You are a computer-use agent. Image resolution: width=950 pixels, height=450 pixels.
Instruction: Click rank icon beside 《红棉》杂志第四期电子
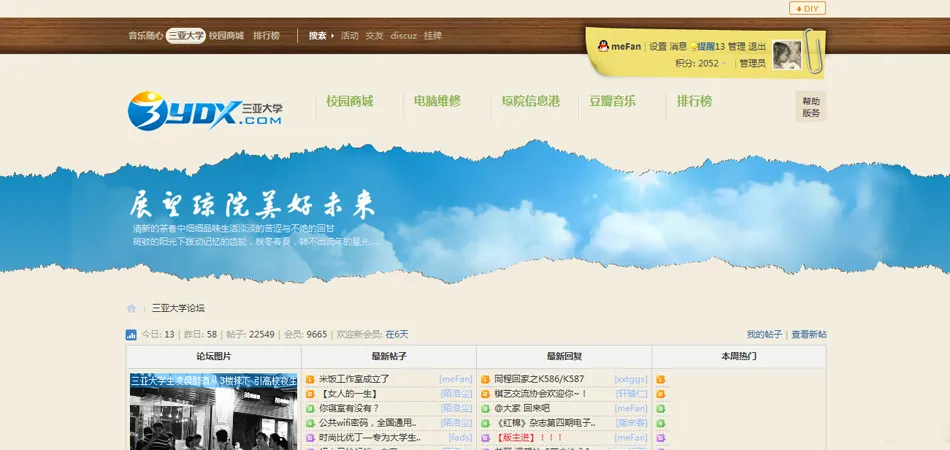pos(485,423)
